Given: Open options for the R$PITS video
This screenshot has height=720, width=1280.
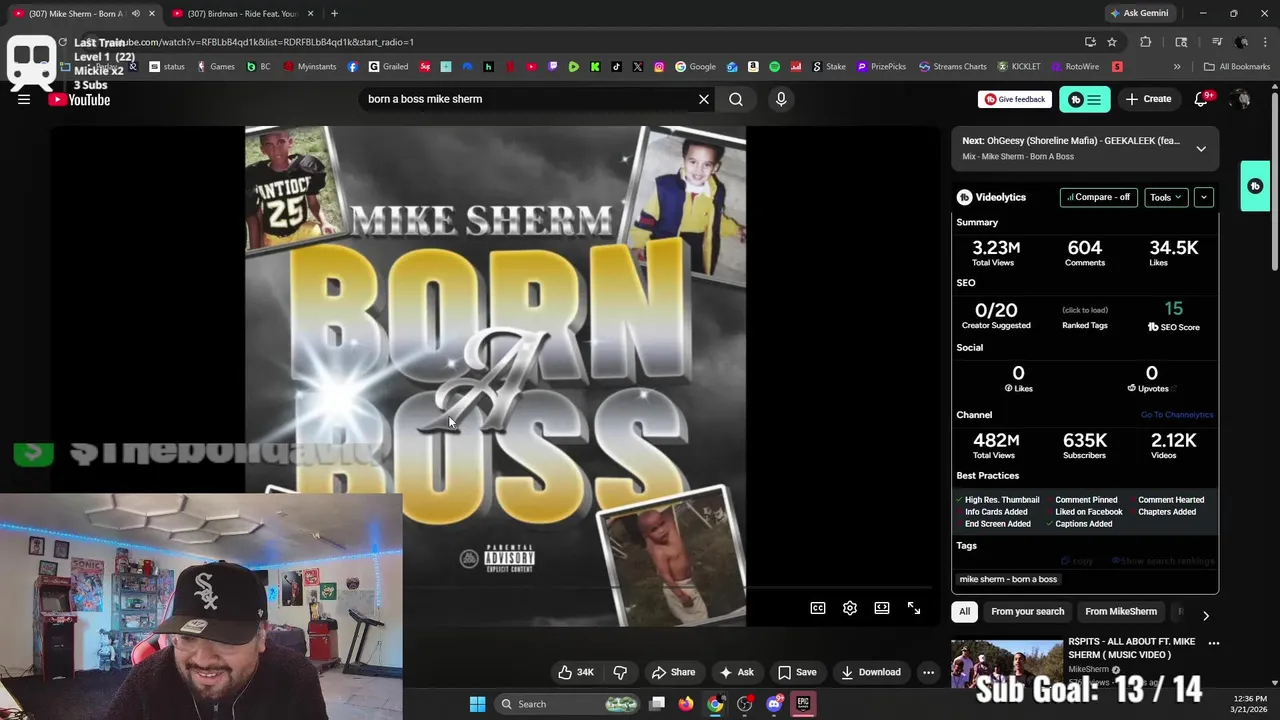Looking at the screenshot, I should tap(1213, 643).
